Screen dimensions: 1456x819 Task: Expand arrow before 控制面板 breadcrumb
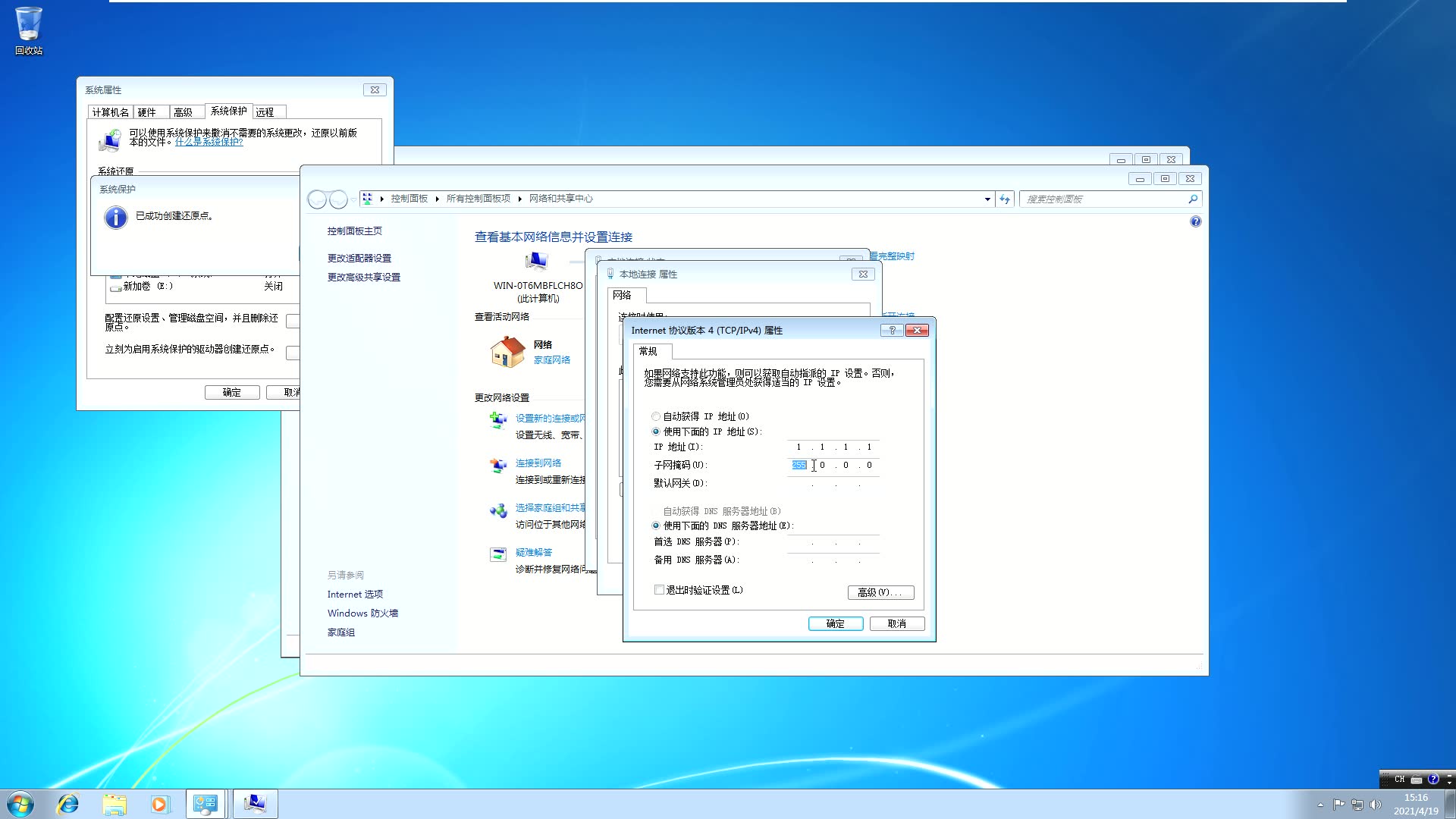[382, 199]
